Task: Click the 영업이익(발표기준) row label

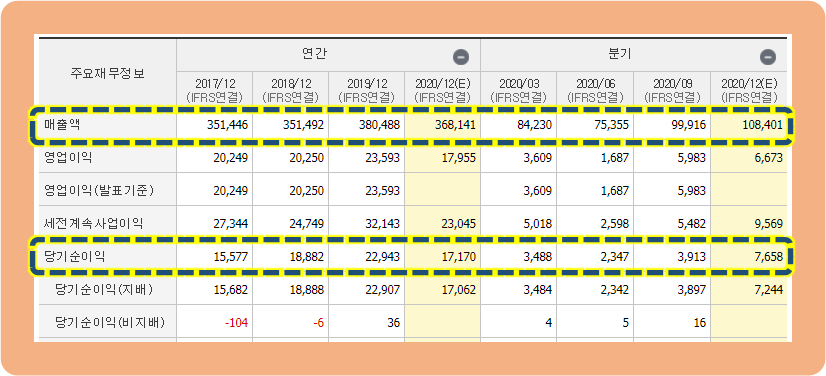Action: pos(99,191)
